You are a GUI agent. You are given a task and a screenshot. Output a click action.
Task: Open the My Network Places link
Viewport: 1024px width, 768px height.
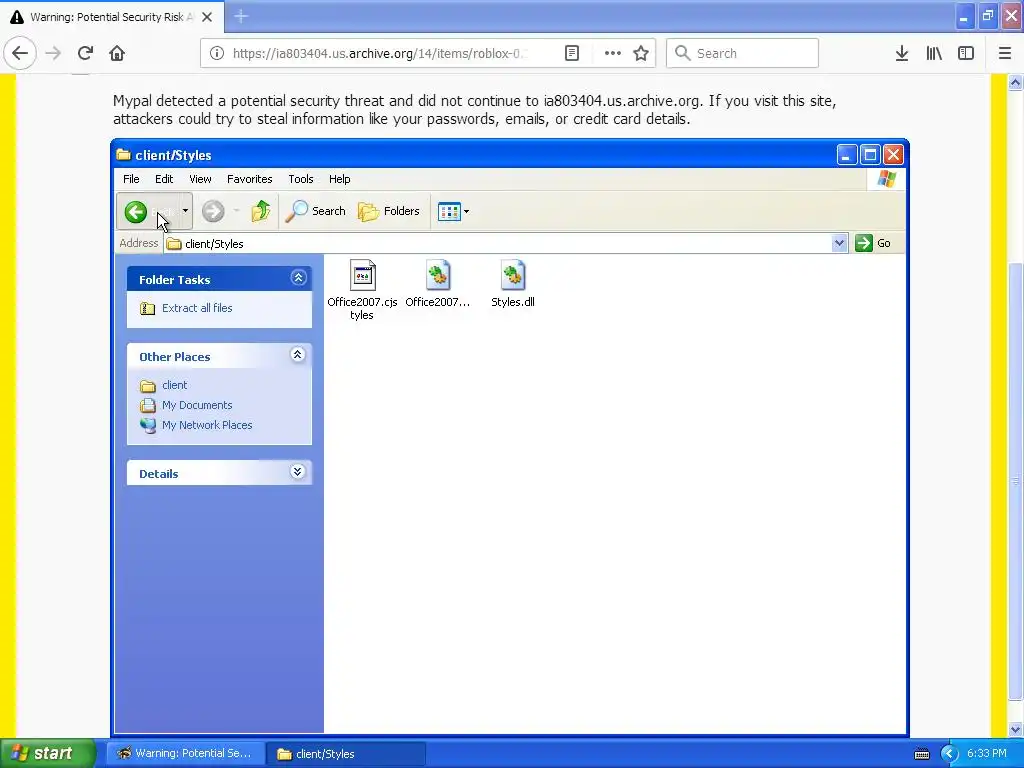pos(207,425)
